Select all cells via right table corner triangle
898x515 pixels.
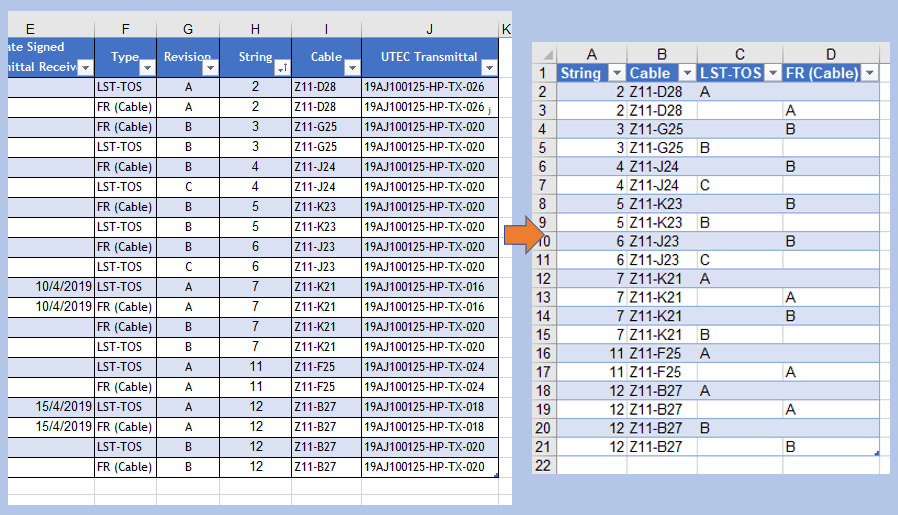tap(548, 54)
